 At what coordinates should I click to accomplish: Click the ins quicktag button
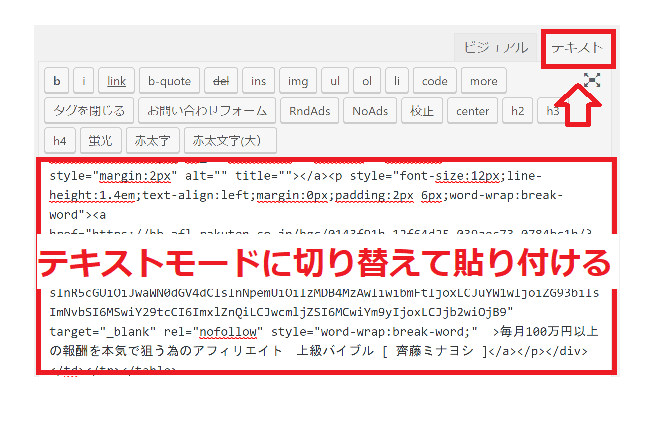coord(258,80)
